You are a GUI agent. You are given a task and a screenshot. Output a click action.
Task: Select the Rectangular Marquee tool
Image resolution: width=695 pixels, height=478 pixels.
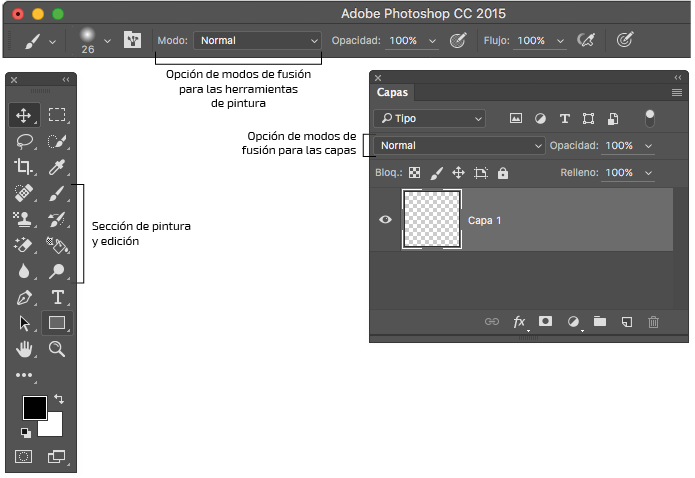(x=57, y=115)
